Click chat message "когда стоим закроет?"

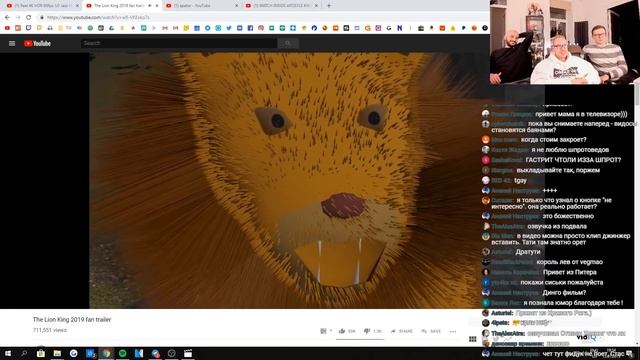[553, 140]
